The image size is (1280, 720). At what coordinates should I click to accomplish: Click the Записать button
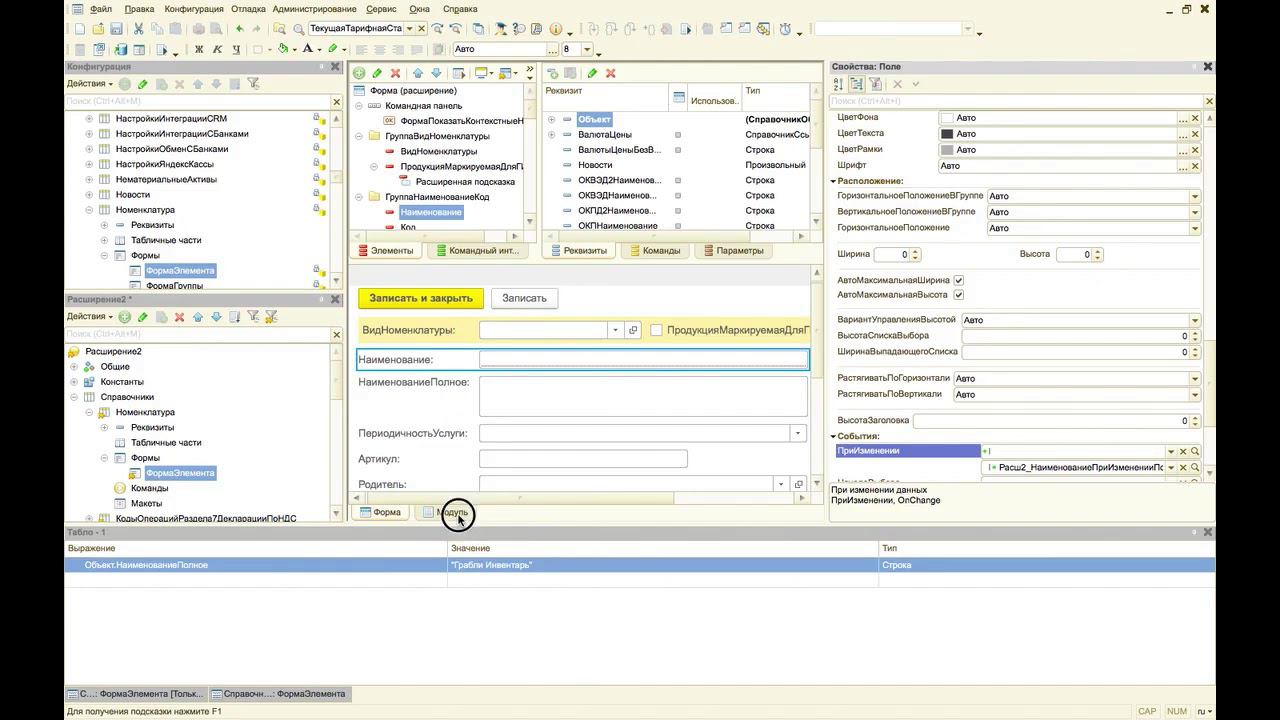coord(524,298)
